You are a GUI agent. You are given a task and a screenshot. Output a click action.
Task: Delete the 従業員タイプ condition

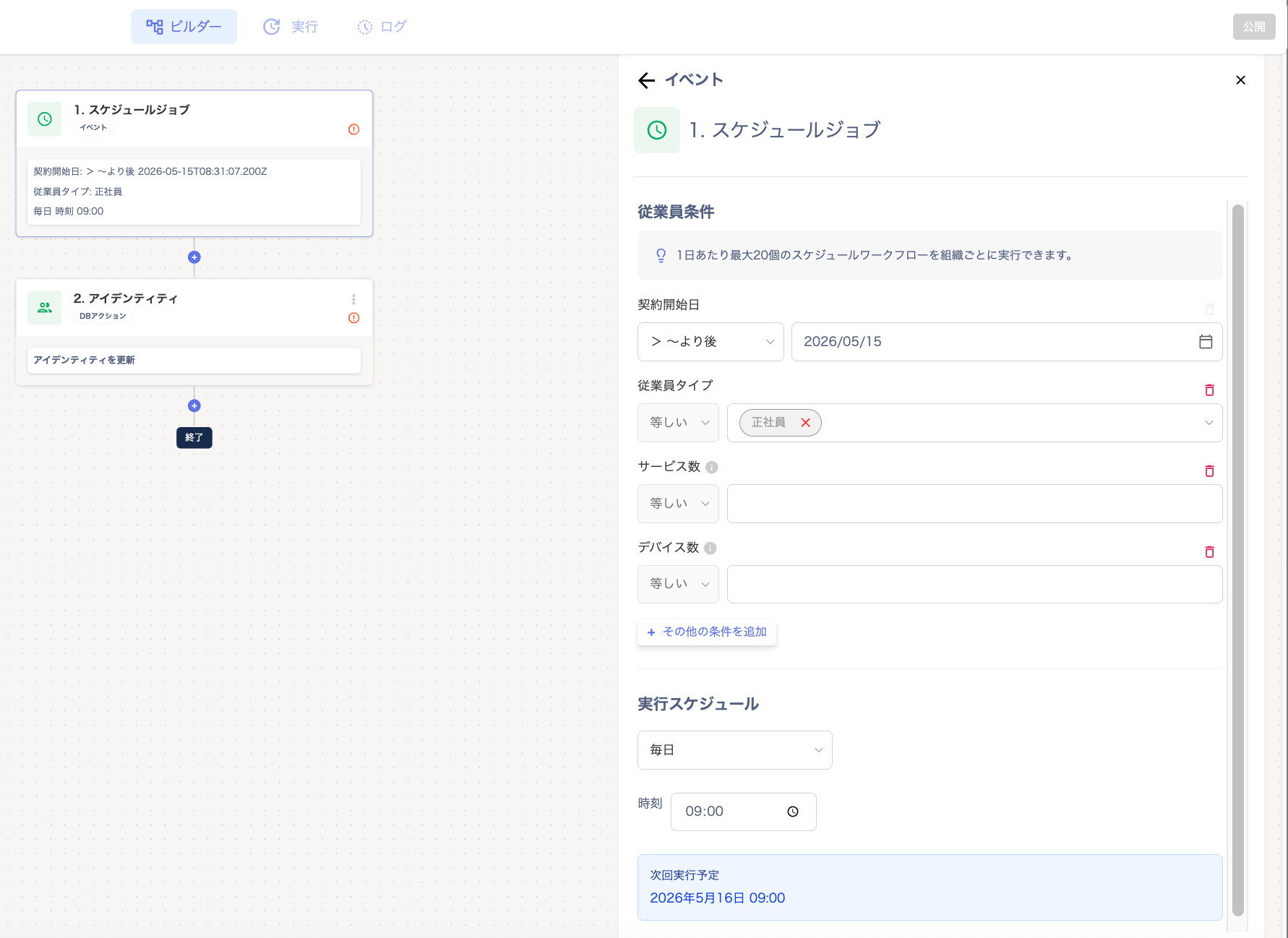point(1209,390)
